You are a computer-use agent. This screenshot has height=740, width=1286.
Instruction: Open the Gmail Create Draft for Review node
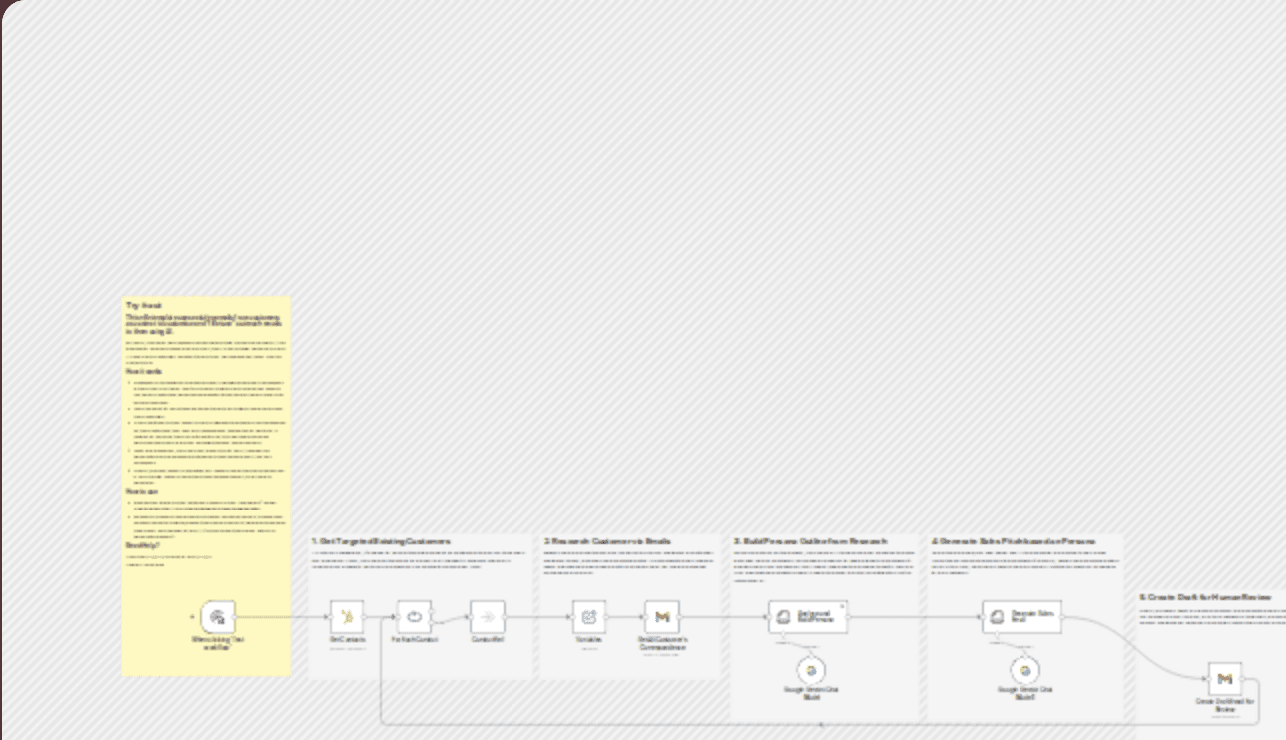[1224, 679]
